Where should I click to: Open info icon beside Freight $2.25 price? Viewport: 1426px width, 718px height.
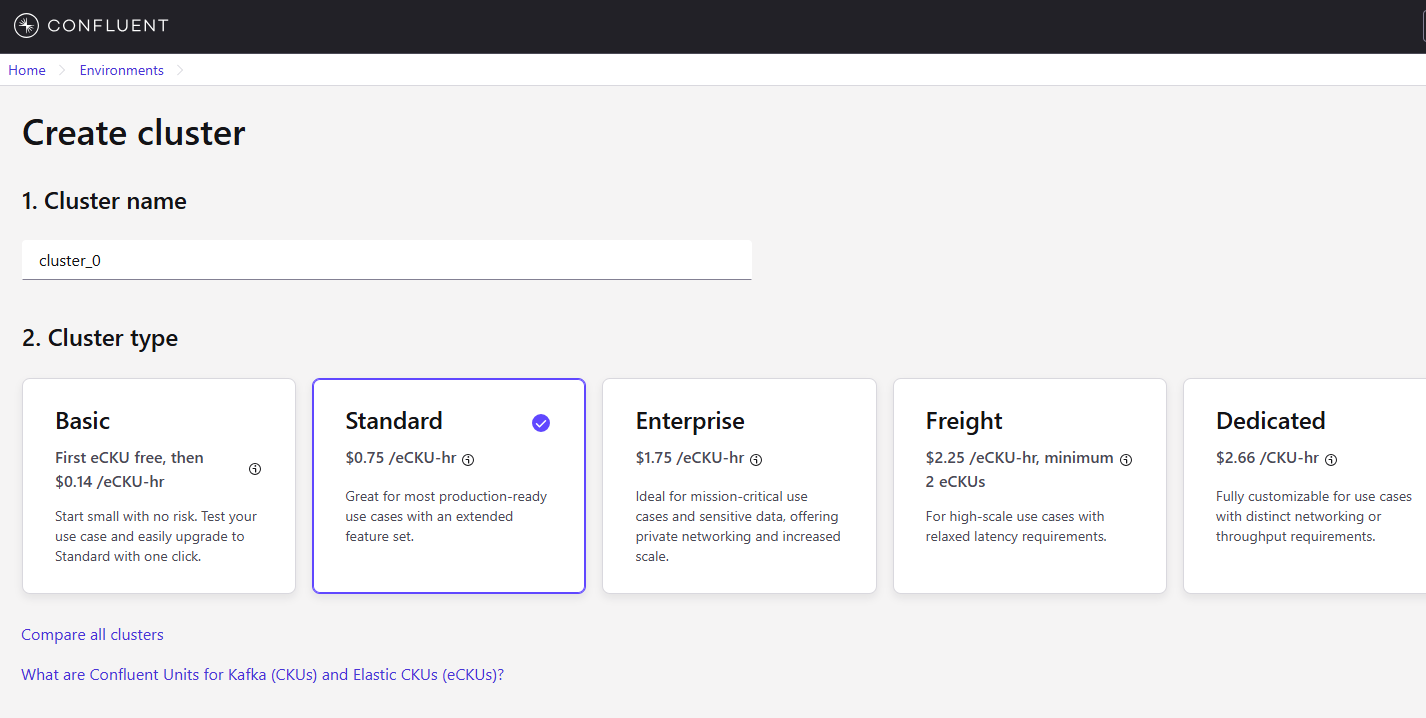point(1126,460)
